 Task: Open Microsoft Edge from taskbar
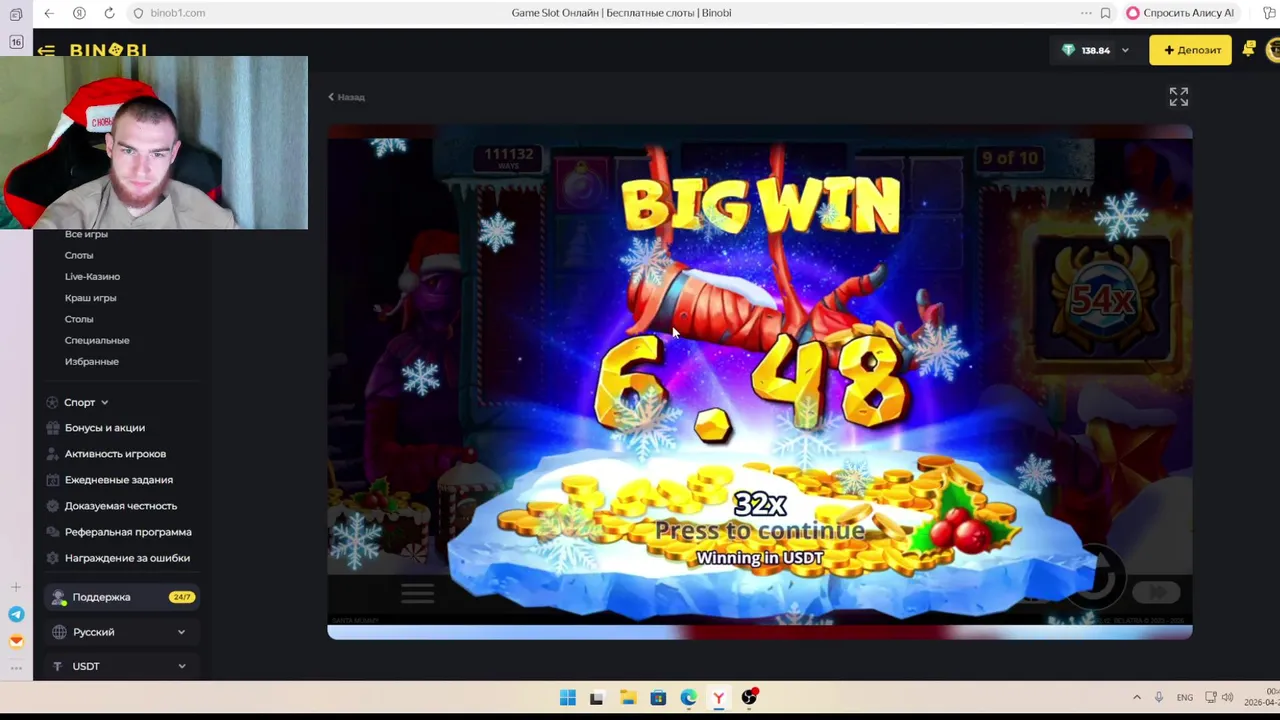689,698
